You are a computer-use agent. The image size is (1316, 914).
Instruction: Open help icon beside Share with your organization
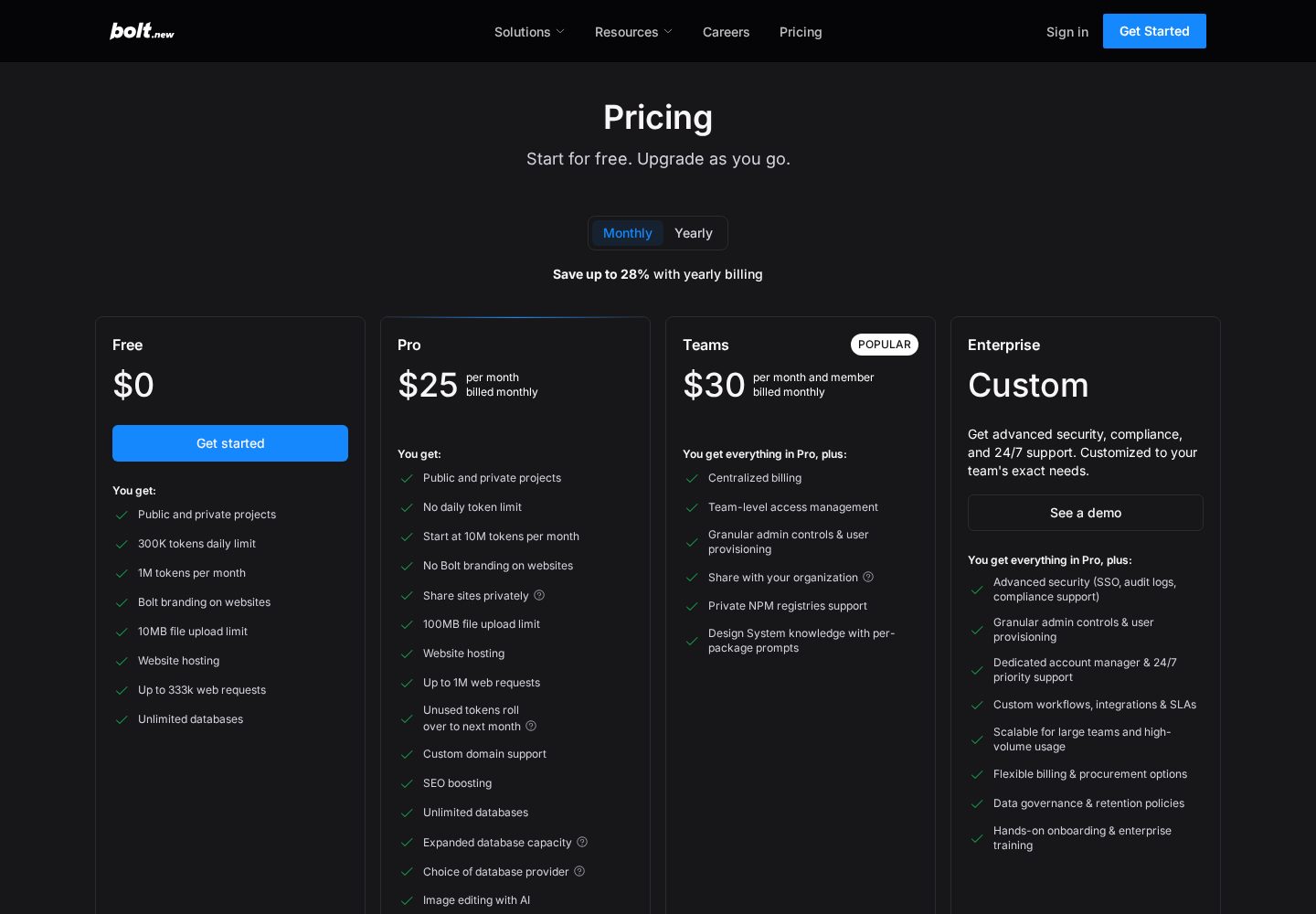point(868,577)
